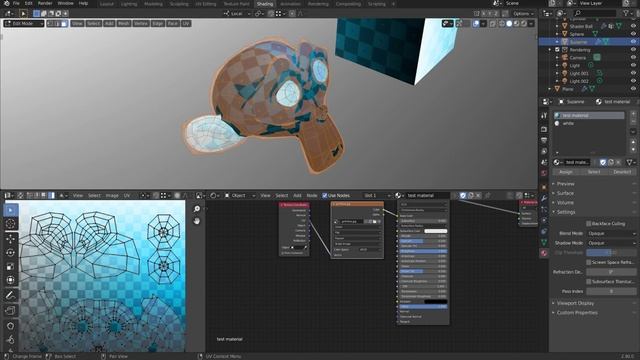The image size is (640, 360).
Task: Select the UV editor Annotate tool
Action: [11, 295]
